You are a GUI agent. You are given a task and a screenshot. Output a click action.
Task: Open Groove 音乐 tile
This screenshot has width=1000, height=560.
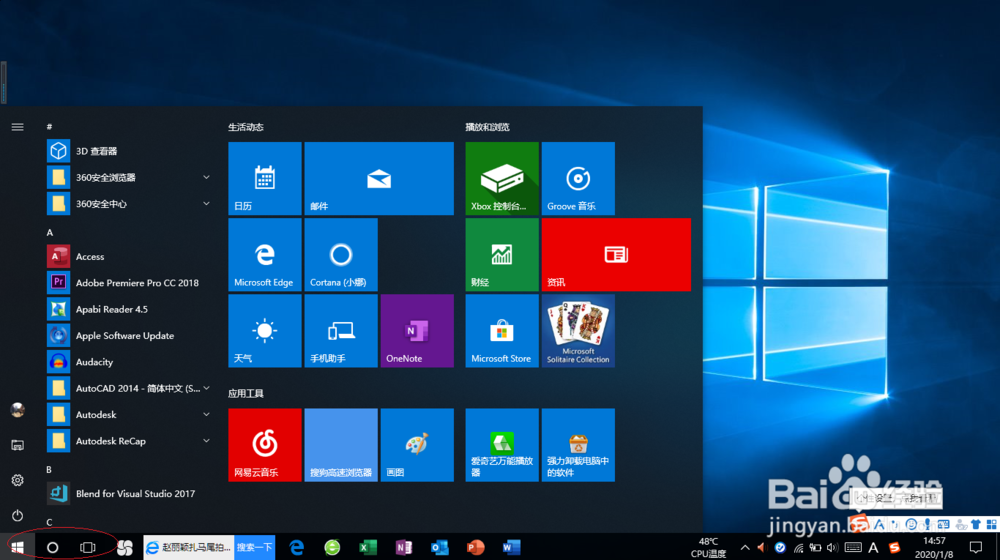pyautogui.click(x=578, y=179)
